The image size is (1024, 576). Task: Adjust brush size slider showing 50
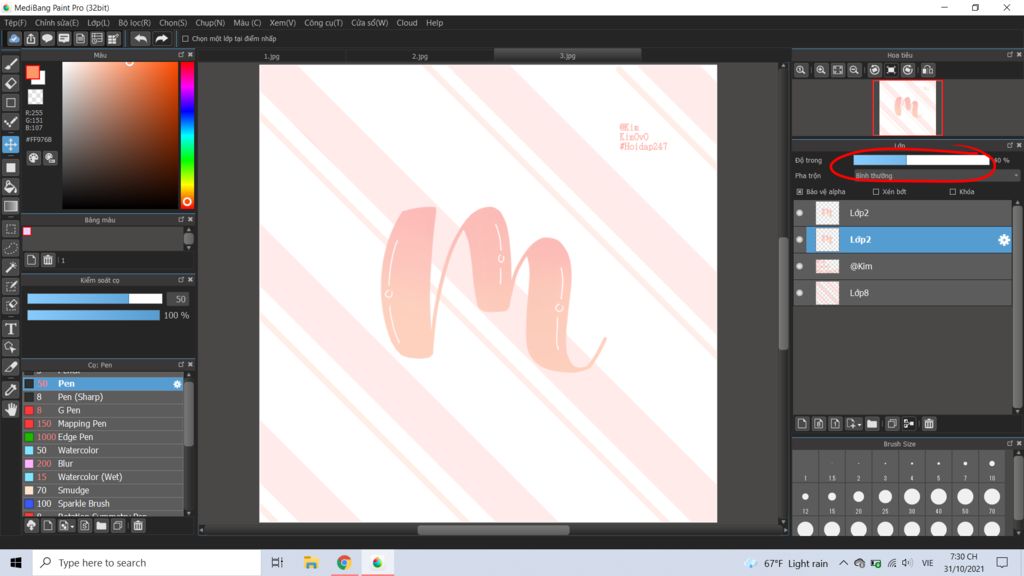tap(95, 299)
